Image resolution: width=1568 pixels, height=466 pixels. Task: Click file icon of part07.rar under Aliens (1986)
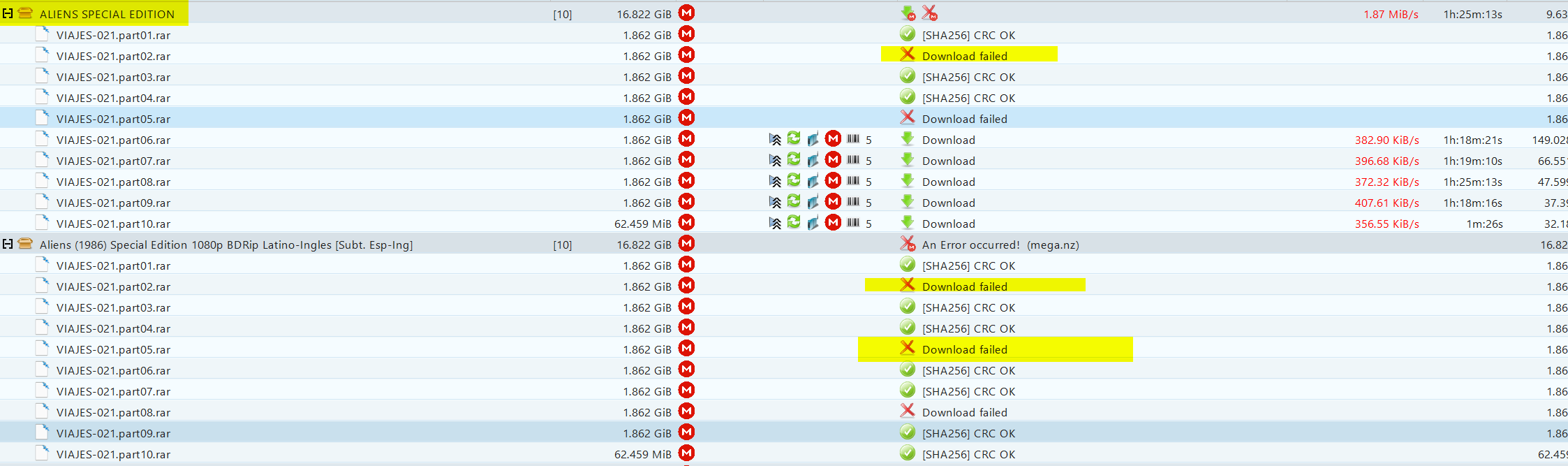click(x=43, y=390)
